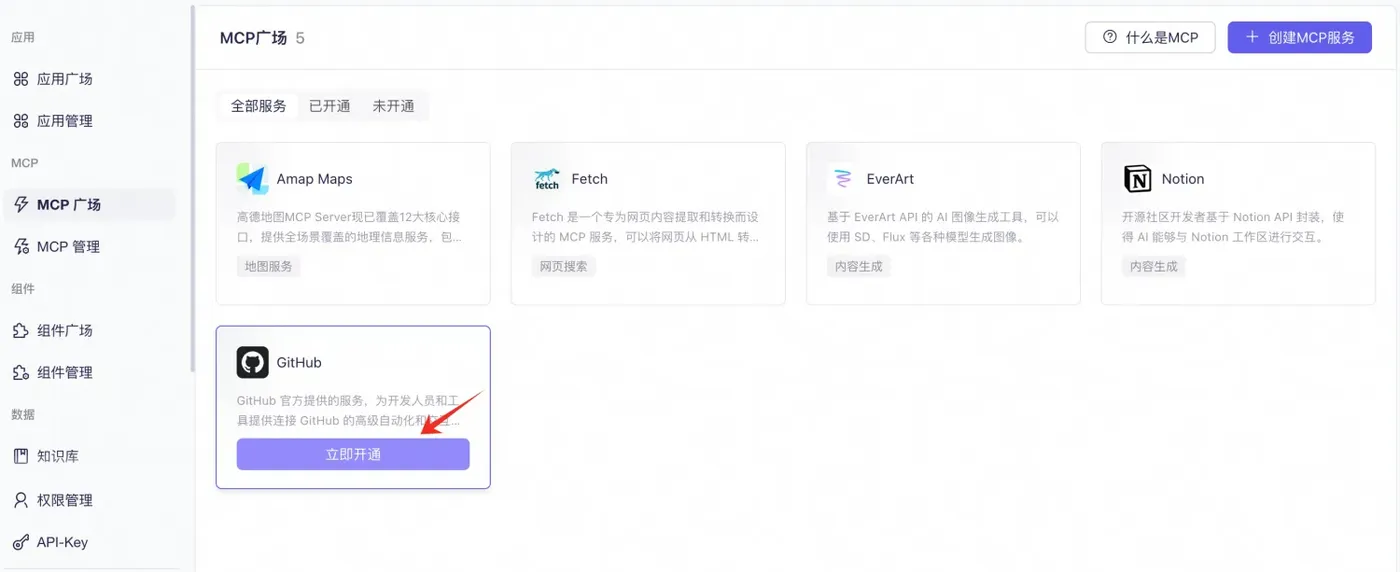Click the 内容生成 tag on Notion
The image size is (1400, 572).
click(1155, 267)
